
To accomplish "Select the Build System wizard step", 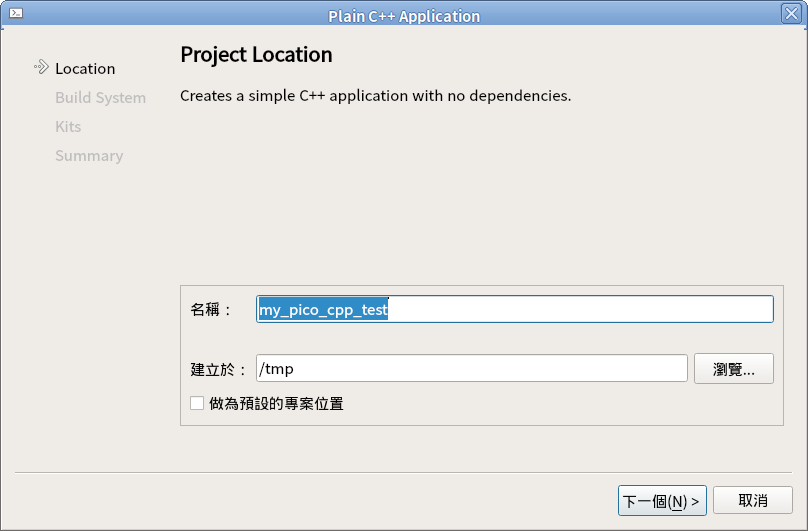I will tap(100, 97).
